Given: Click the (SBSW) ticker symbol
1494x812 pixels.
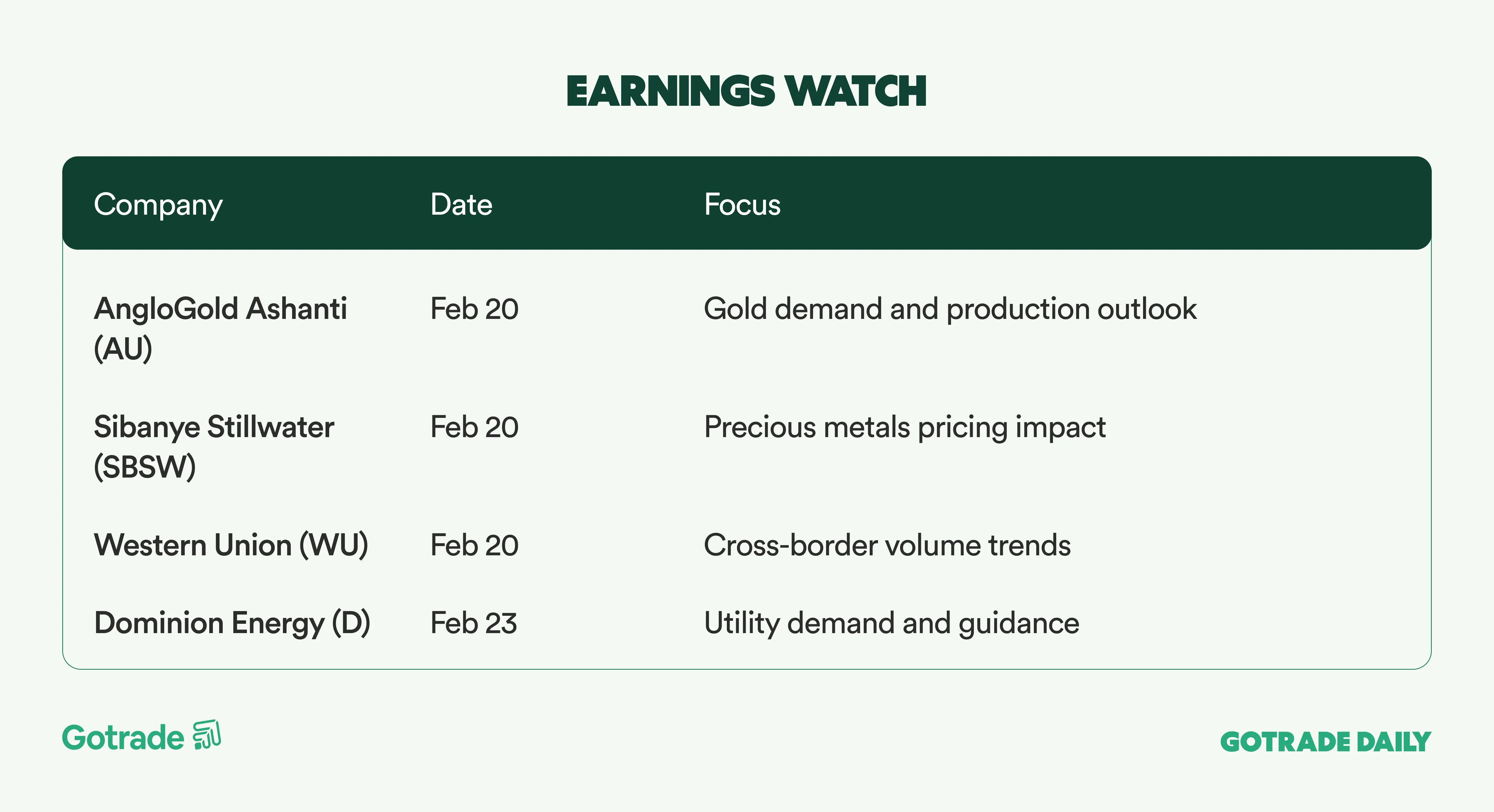Looking at the screenshot, I should point(145,467).
